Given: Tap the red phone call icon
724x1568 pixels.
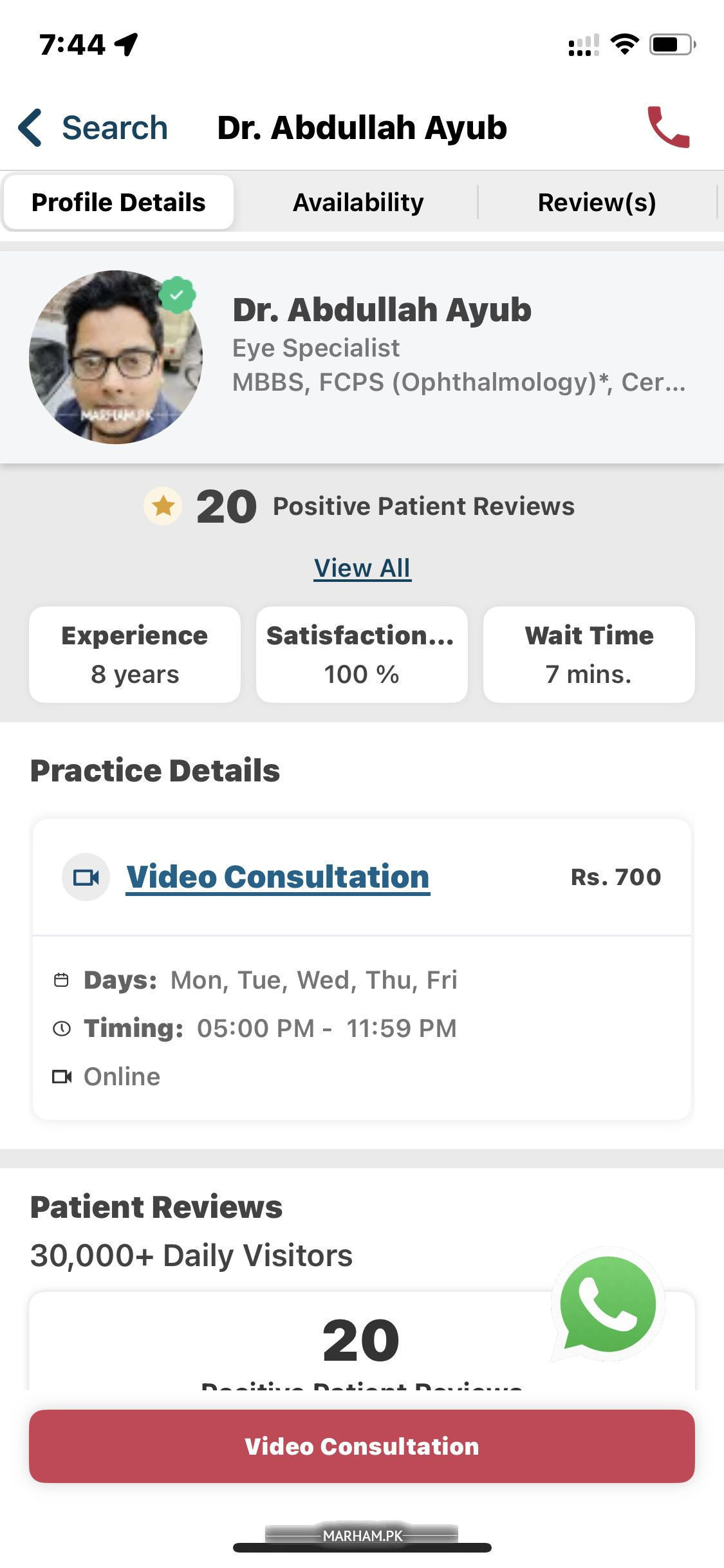Looking at the screenshot, I should (x=669, y=127).
